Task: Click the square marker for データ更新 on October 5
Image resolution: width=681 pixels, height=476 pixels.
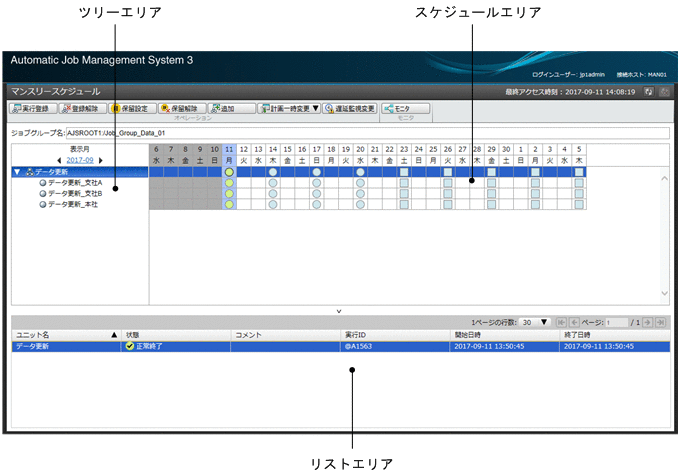Action: click(x=579, y=172)
